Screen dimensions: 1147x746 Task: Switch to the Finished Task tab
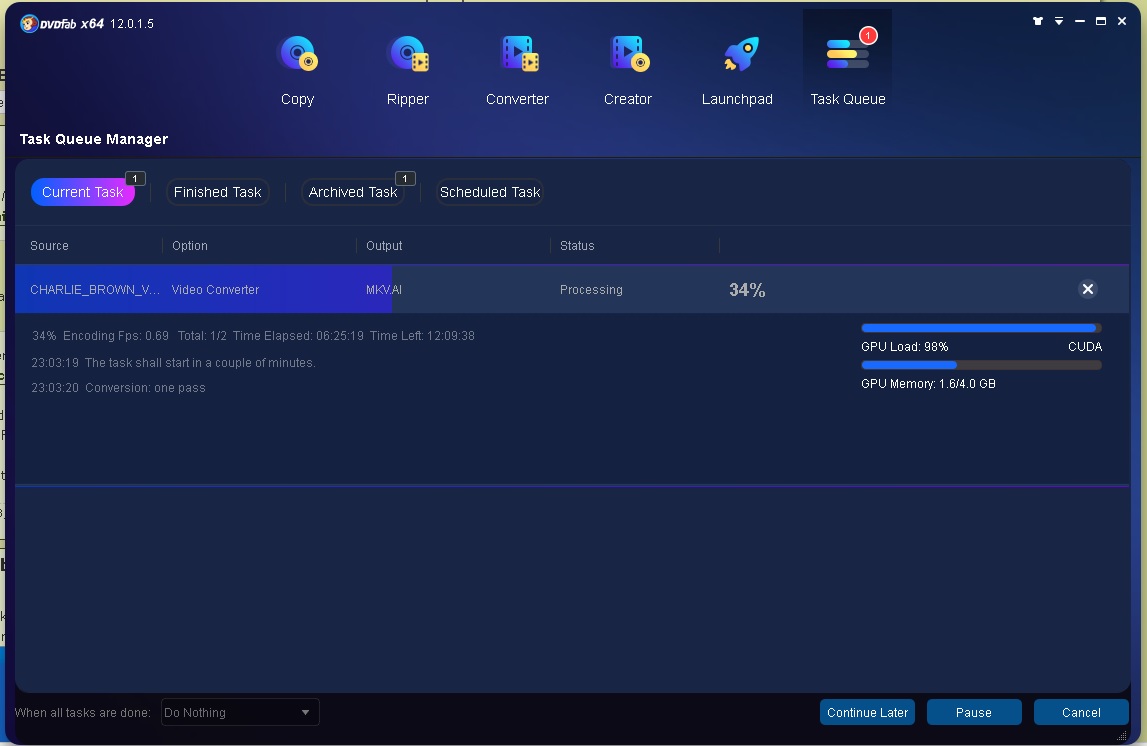point(218,192)
